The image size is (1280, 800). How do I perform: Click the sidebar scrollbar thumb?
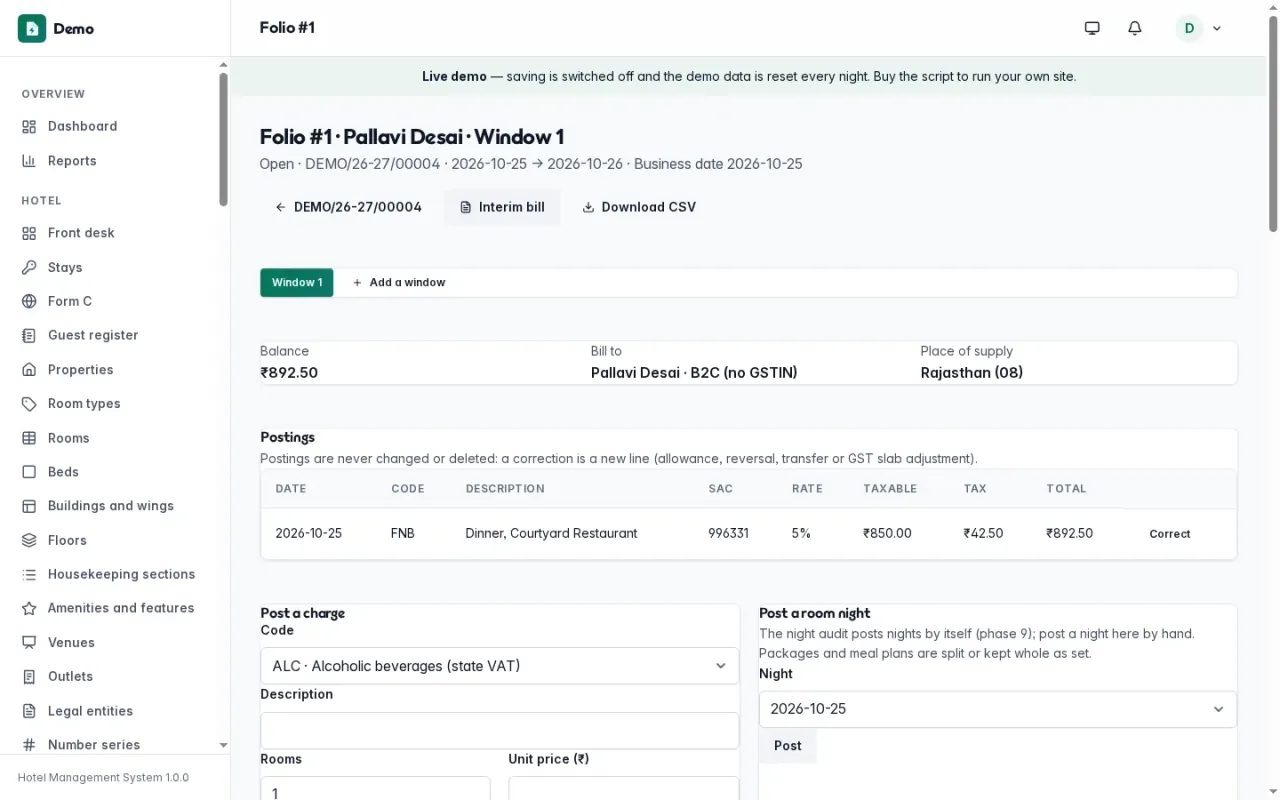223,139
